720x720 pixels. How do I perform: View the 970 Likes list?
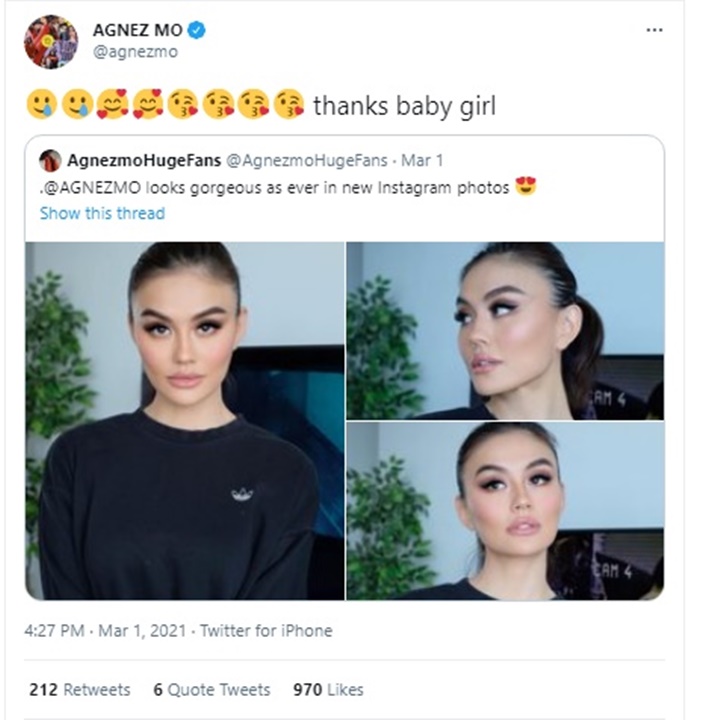pos(328,690)
